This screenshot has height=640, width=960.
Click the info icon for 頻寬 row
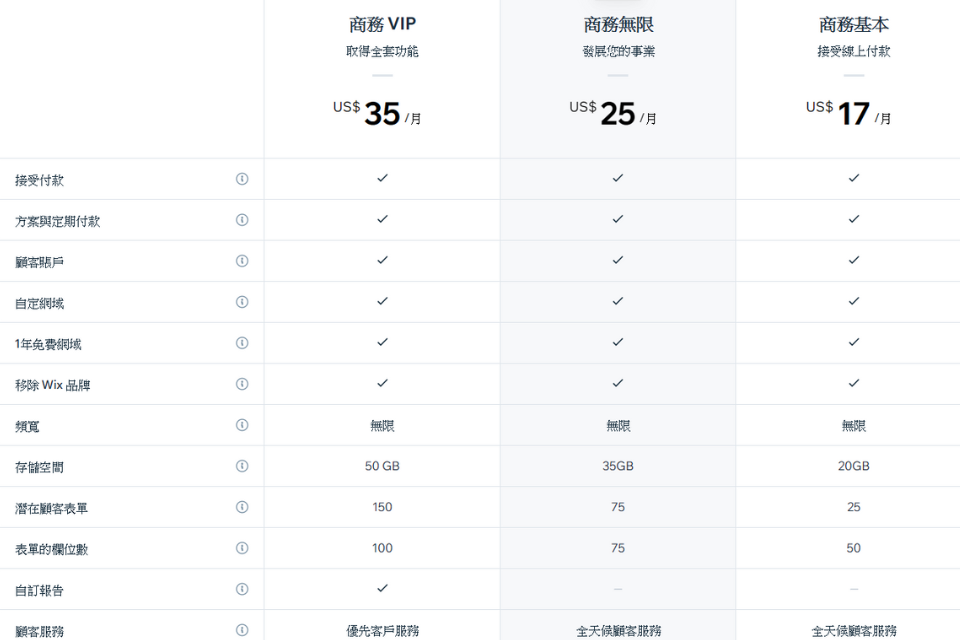(241, 424)
